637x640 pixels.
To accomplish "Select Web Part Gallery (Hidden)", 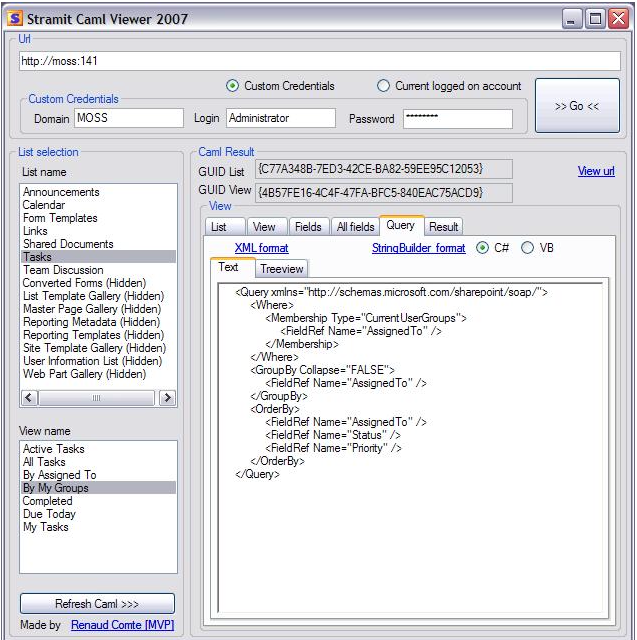I will 98,374.
